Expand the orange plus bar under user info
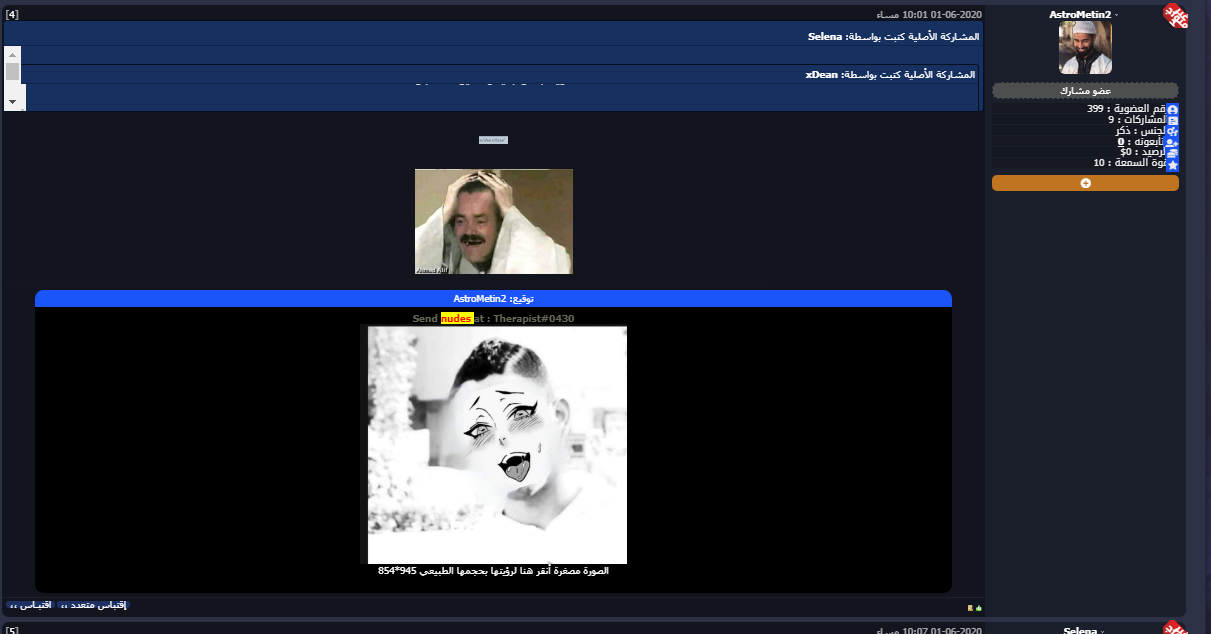This screenshot has width=1211, height=634. [x=1085, y=183]
